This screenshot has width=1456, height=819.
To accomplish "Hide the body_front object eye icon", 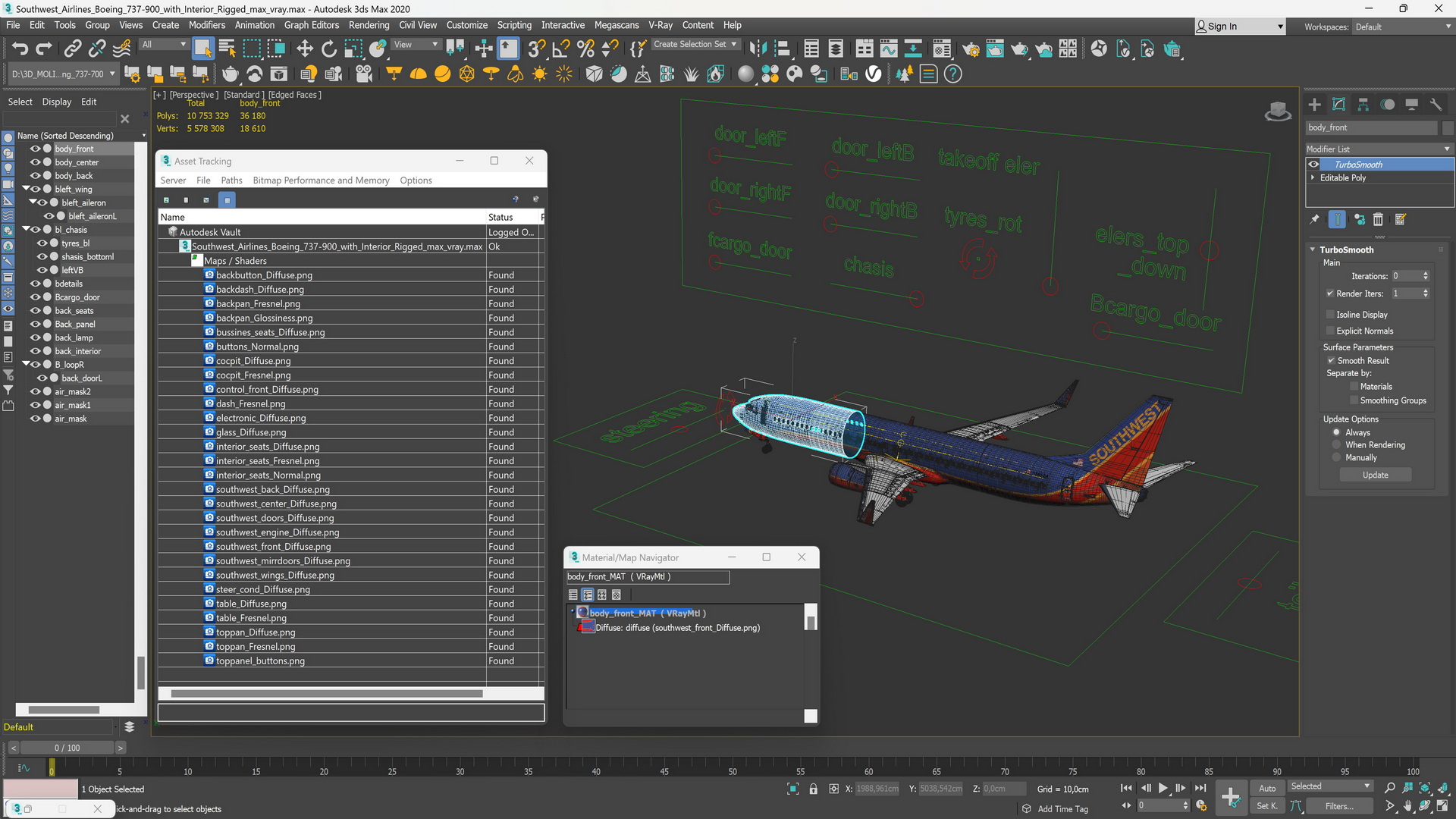I will point(35,149).
